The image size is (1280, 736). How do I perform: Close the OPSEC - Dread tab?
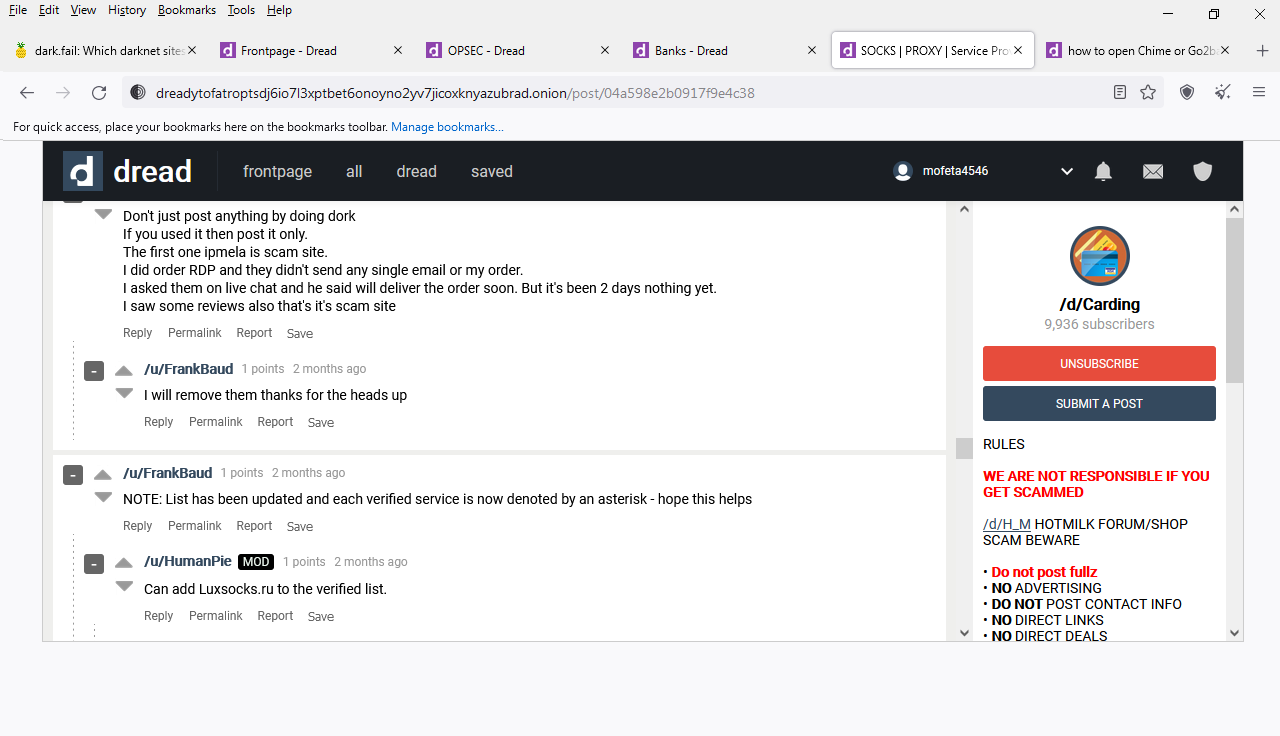tap(604, 50)
